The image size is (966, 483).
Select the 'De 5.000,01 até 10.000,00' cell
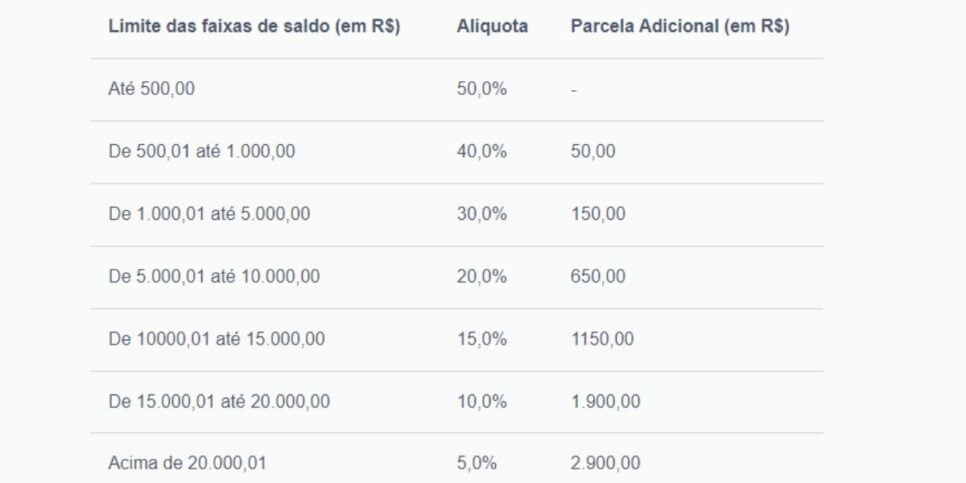tap(214, 277)
